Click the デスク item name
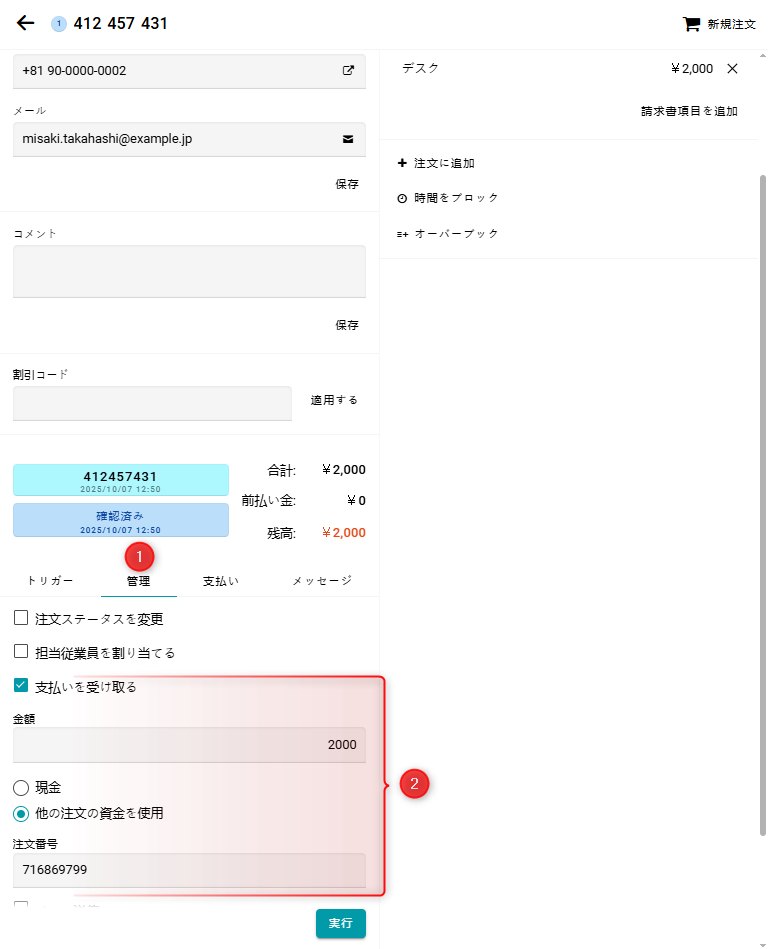Screen dimensions: 768x949 (421, 68)
